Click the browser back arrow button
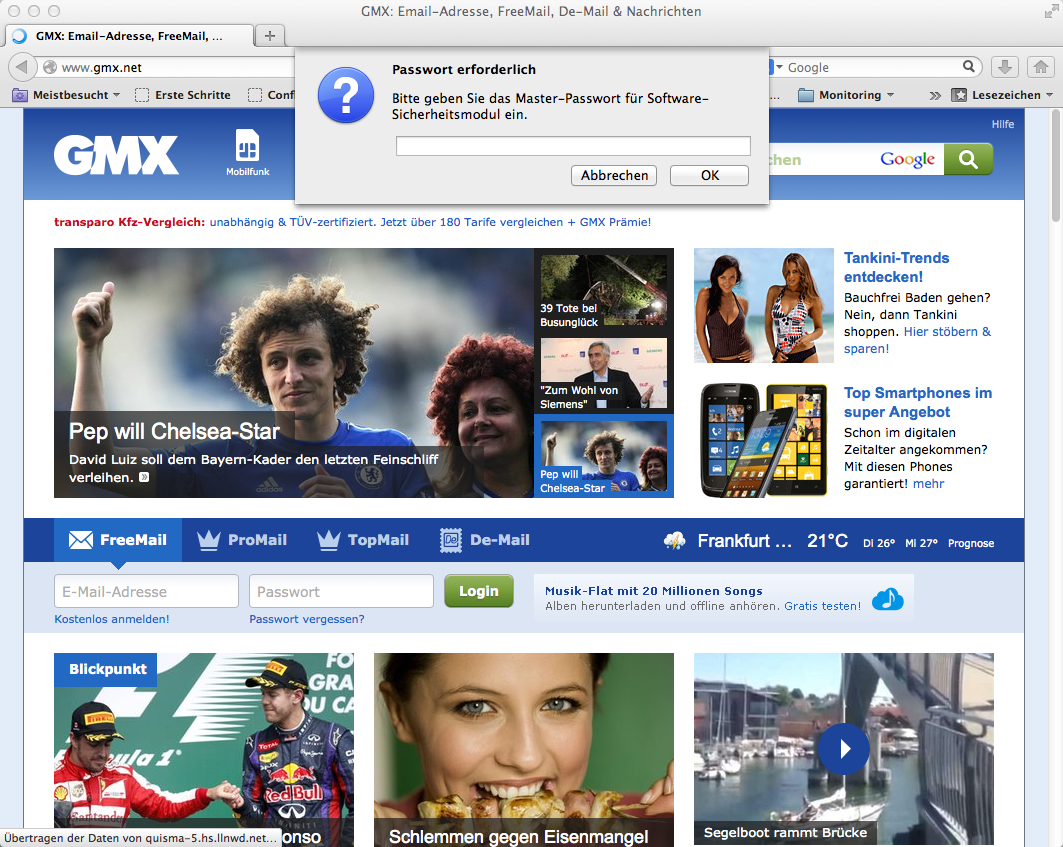The width and height of the screenshot is (1063, 847). coord(22,67)
